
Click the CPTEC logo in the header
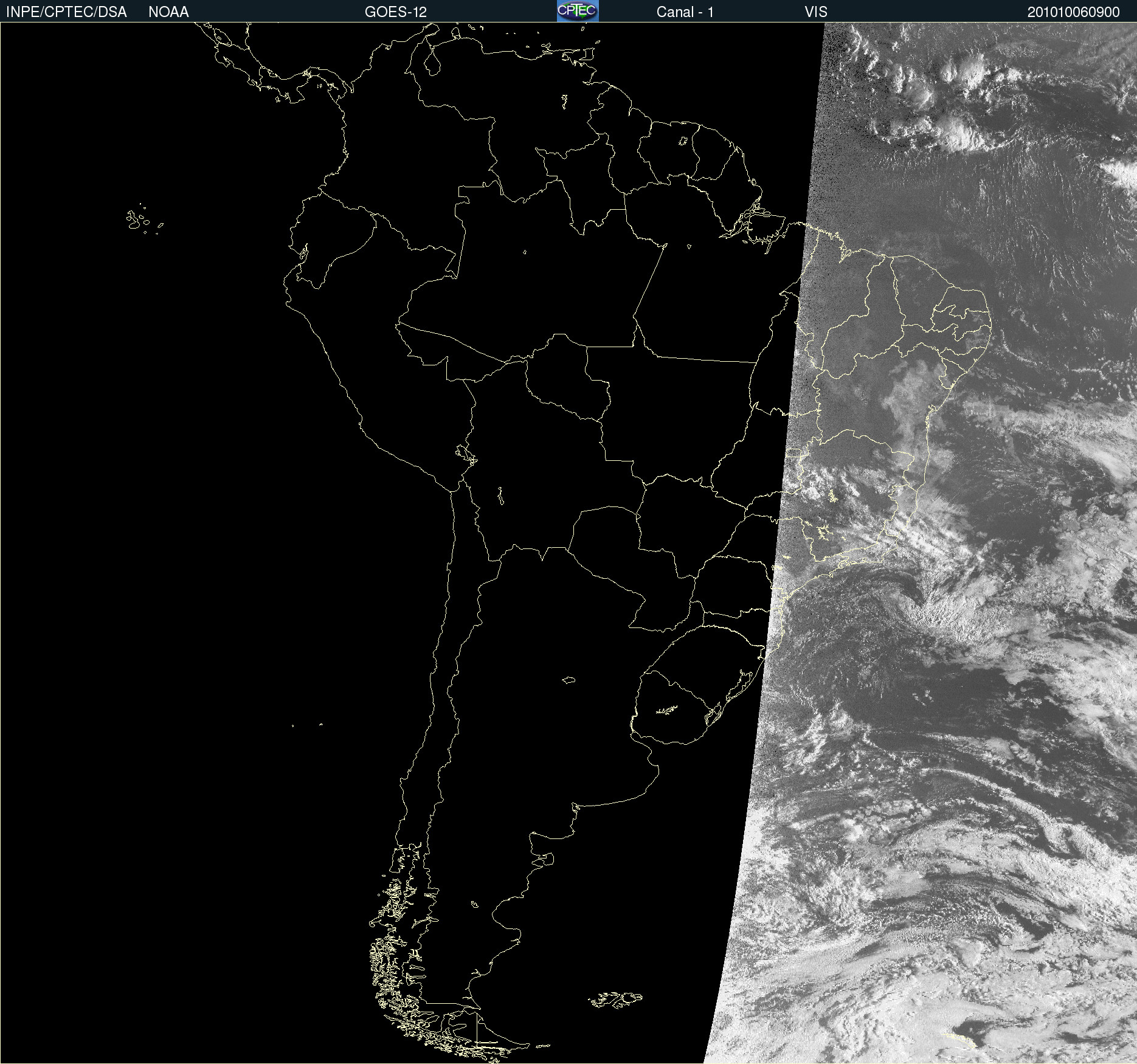(x=578, y=11)
